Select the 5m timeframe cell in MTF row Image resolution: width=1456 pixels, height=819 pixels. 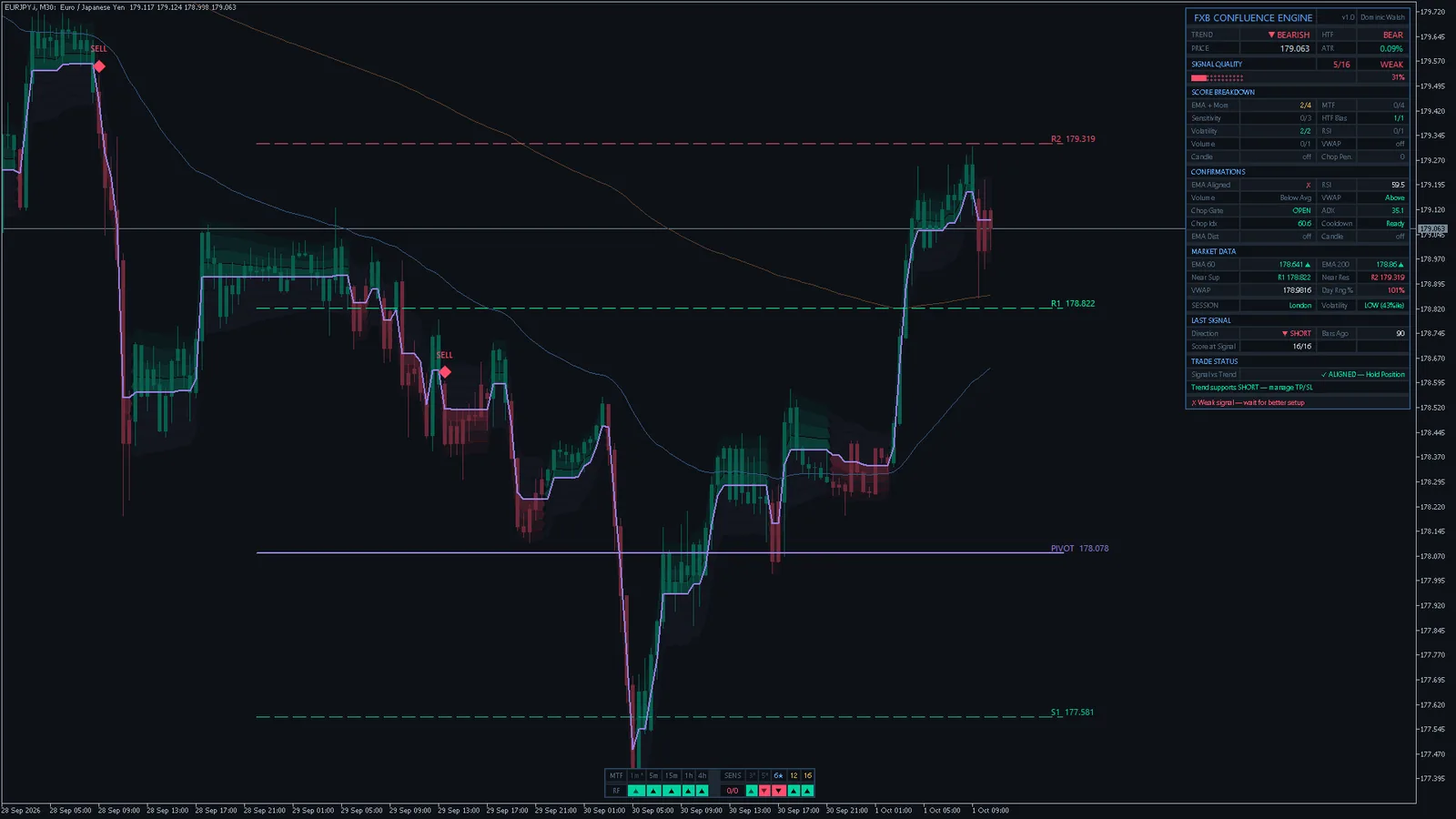(x=653, y=776)
